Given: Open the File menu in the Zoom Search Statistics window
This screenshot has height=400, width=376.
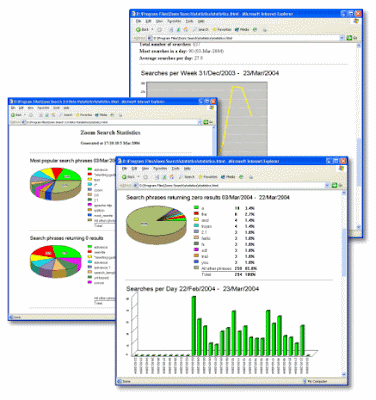Looking at the screenshot, I should [13, 108].
